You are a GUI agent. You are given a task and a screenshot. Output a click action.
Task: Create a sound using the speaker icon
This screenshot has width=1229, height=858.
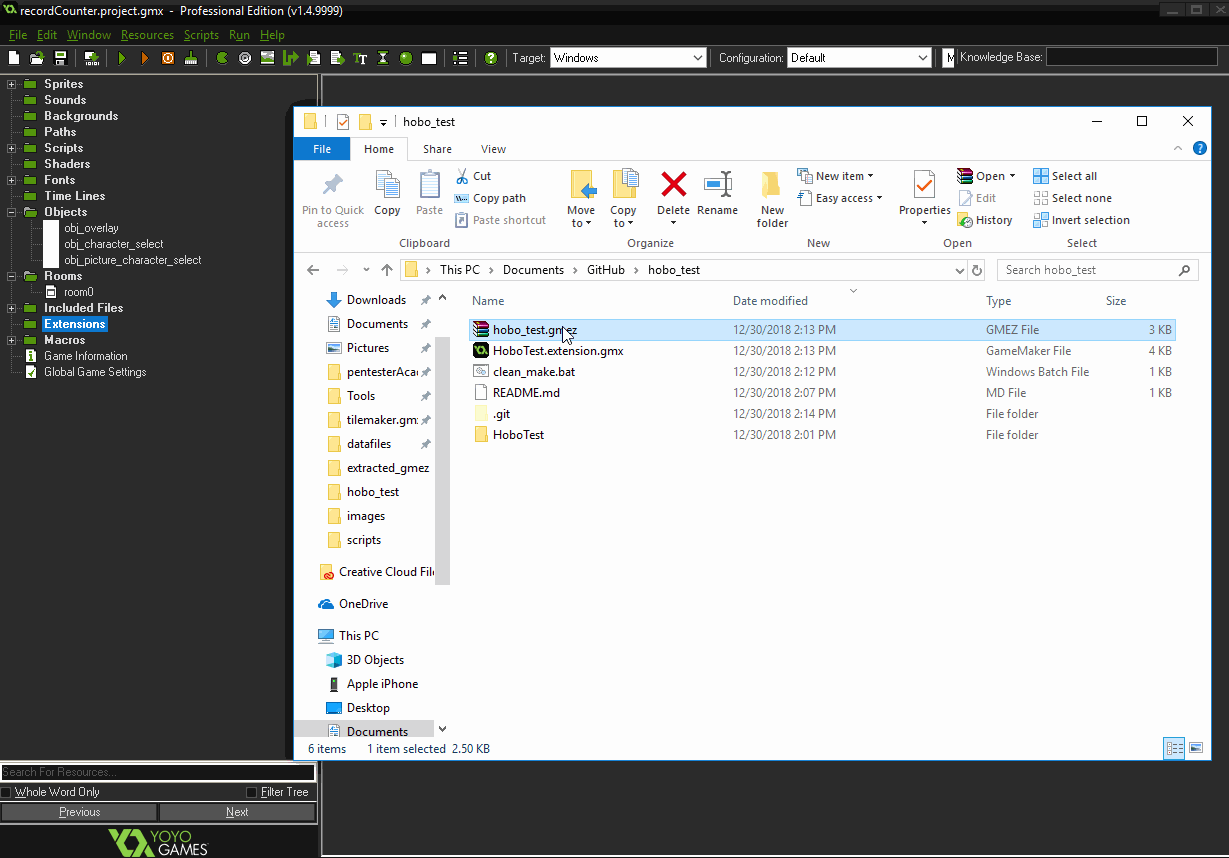coord(245,58)
